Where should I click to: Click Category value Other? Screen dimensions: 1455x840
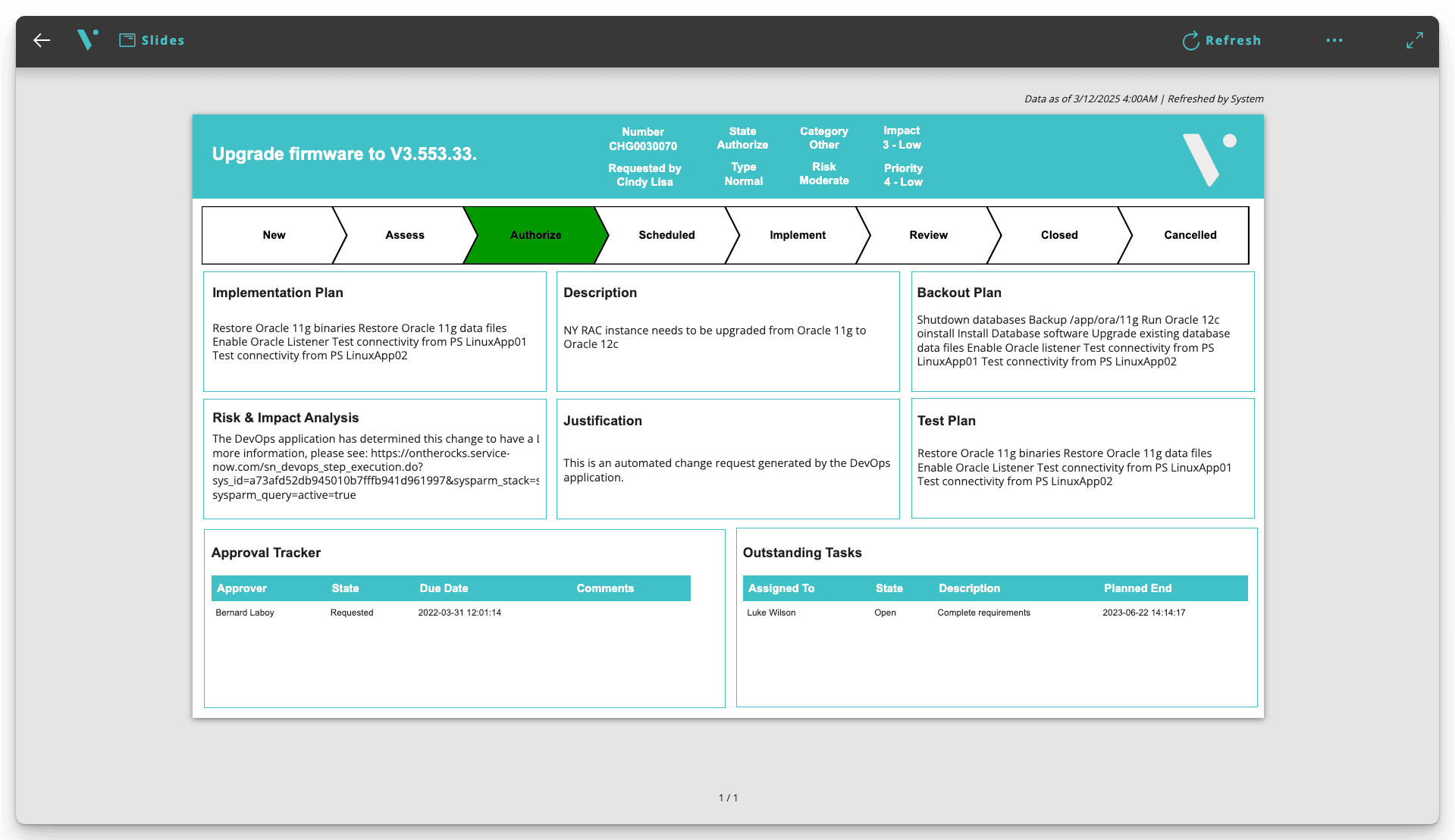point(824,145)
